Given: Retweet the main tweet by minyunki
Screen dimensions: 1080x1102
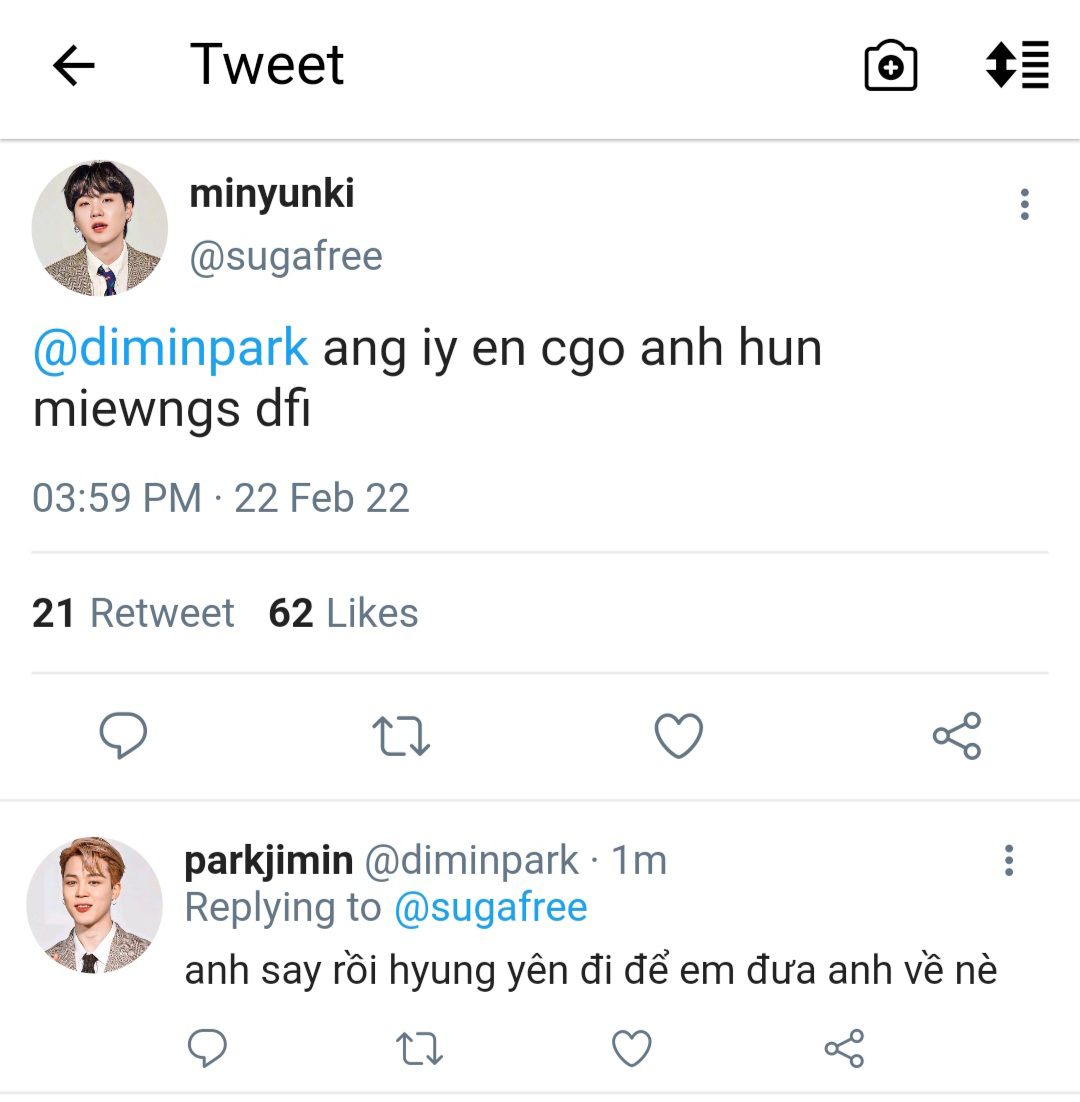Looking at the screenshot, I should 401,737.
